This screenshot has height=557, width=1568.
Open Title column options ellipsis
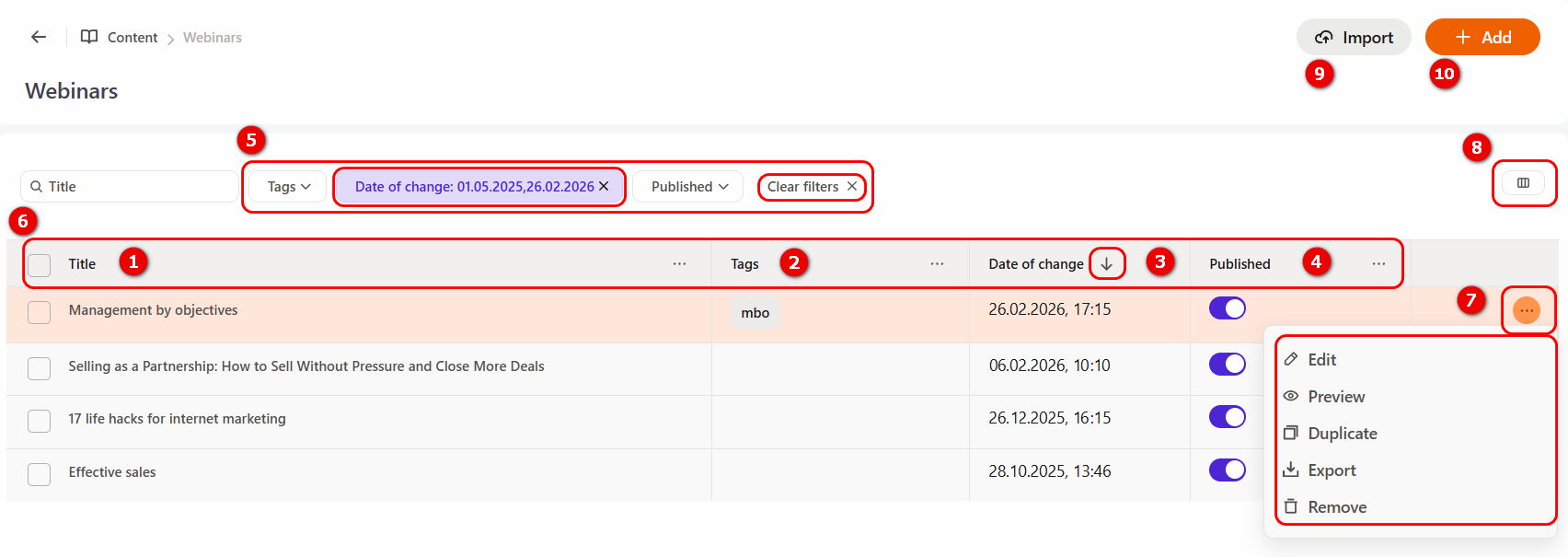coord(679,264)
